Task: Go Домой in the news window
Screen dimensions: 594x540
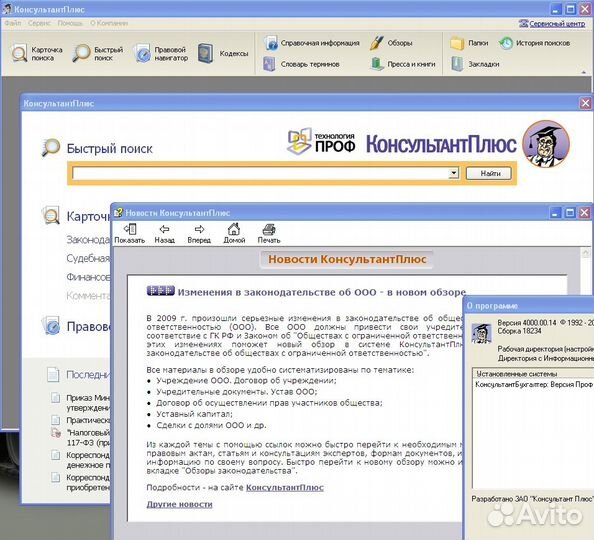Action: pos(234,233)
